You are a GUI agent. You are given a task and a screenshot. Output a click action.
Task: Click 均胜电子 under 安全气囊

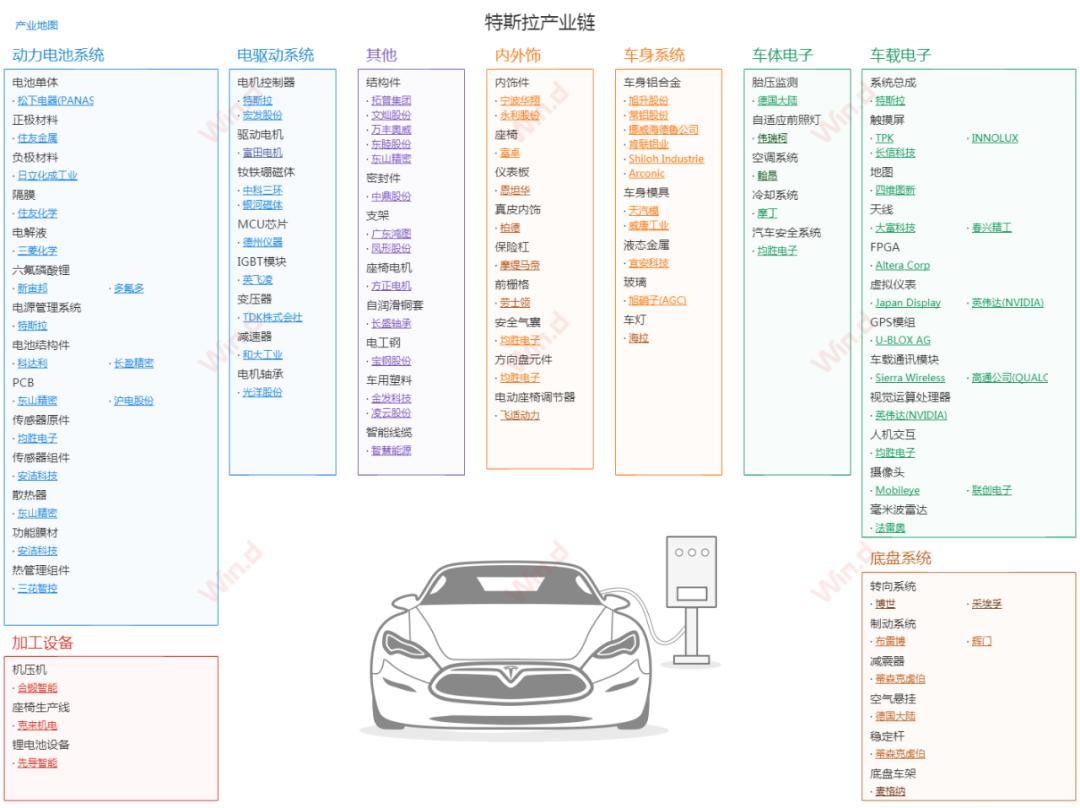(x=520, y=340)
